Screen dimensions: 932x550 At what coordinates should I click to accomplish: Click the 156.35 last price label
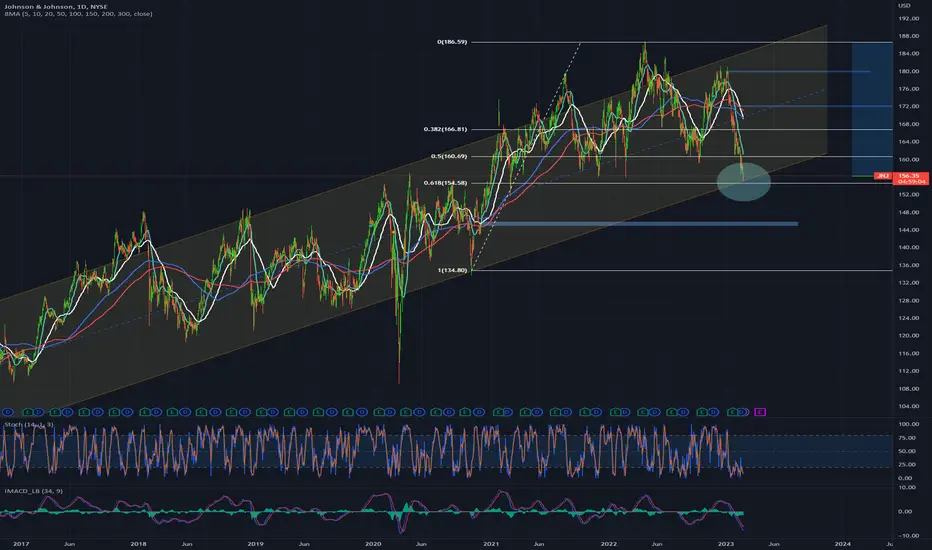tap(909, 176)
